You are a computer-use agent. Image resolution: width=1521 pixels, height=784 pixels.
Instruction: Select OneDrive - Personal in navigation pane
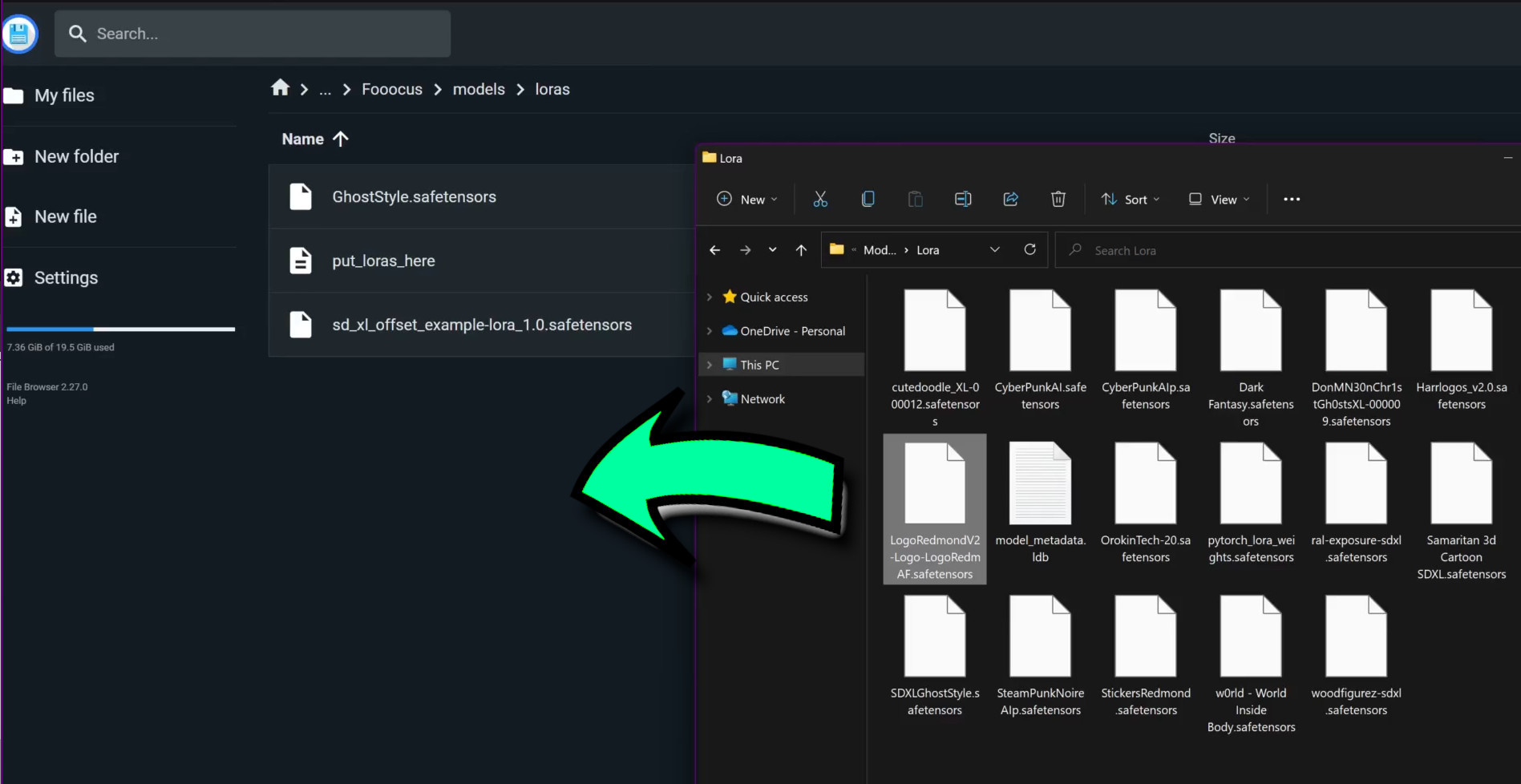pyautogui.click(x=792, y=331)
